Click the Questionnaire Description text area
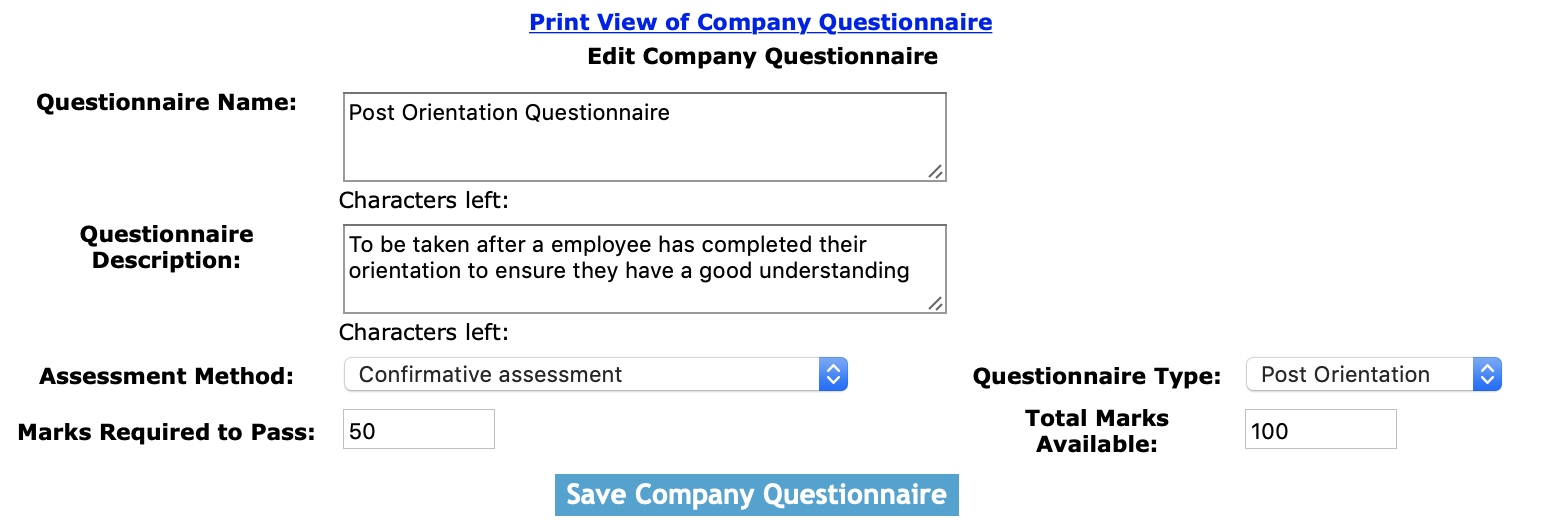This screenshot has width=1558, height=528. (x=644, y=269)
